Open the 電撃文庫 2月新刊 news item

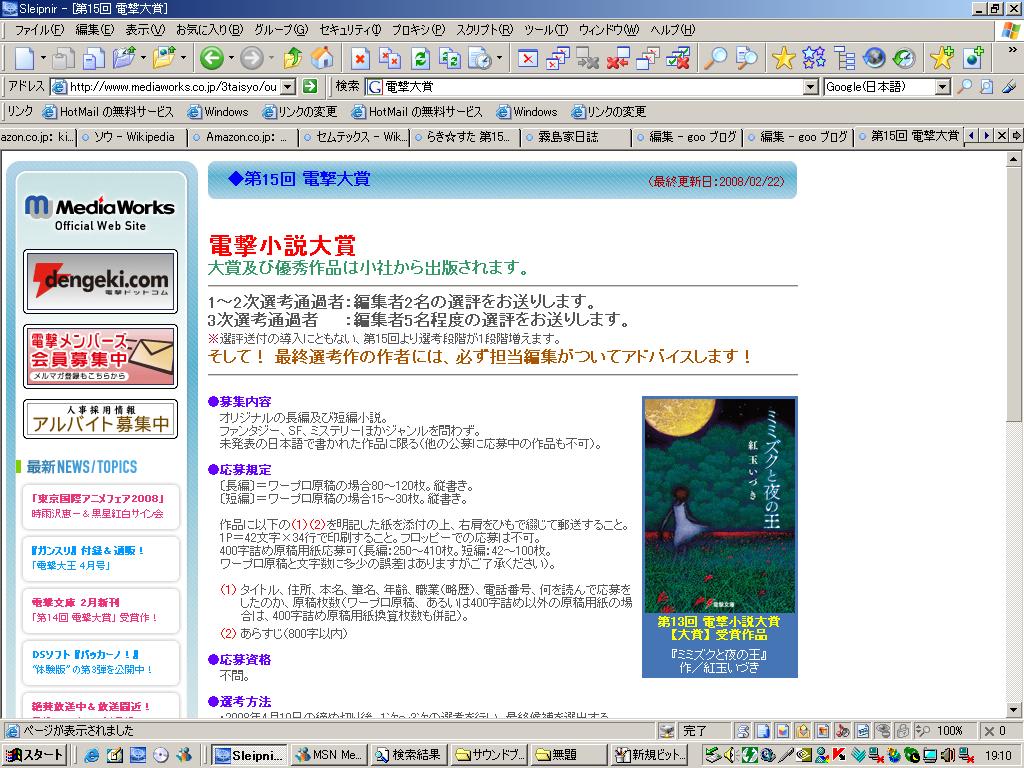(x=100, y=610)
